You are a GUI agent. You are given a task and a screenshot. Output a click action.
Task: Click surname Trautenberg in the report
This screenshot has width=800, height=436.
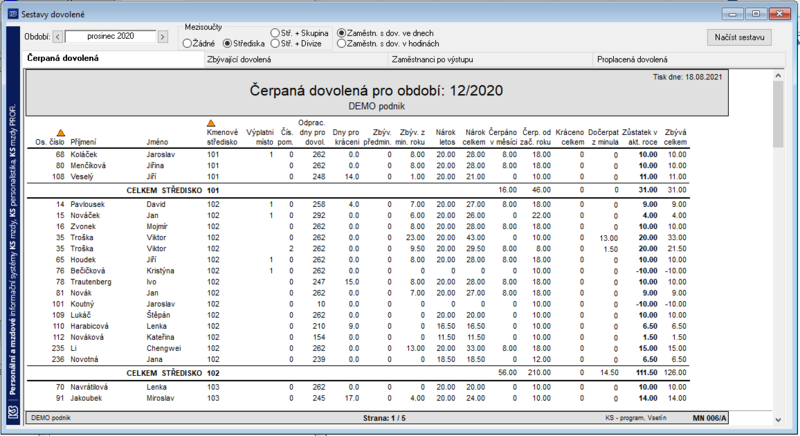(91, 282)
